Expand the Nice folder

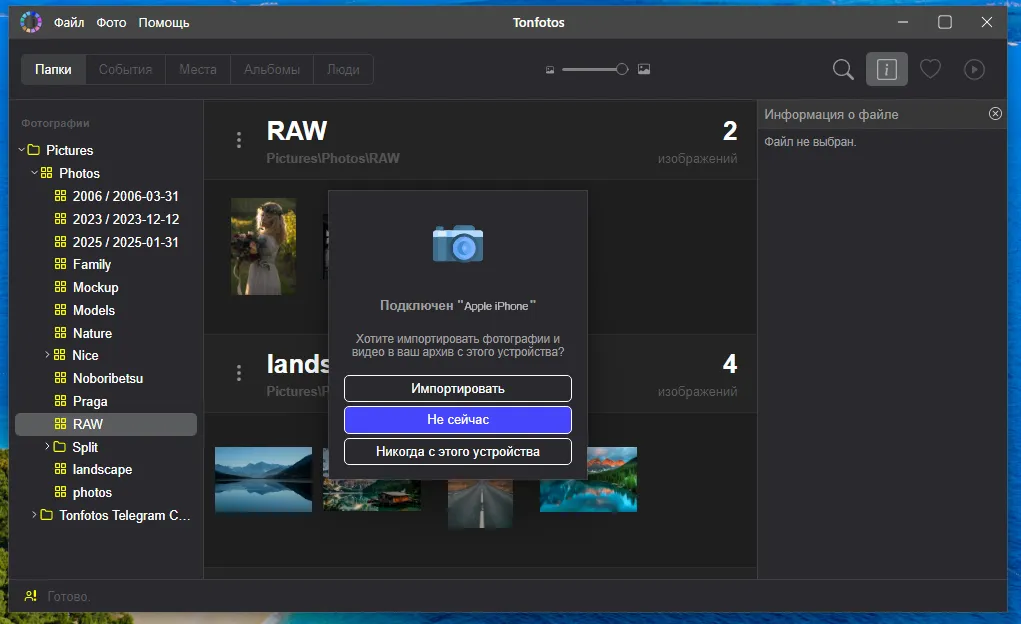(46, 355)
